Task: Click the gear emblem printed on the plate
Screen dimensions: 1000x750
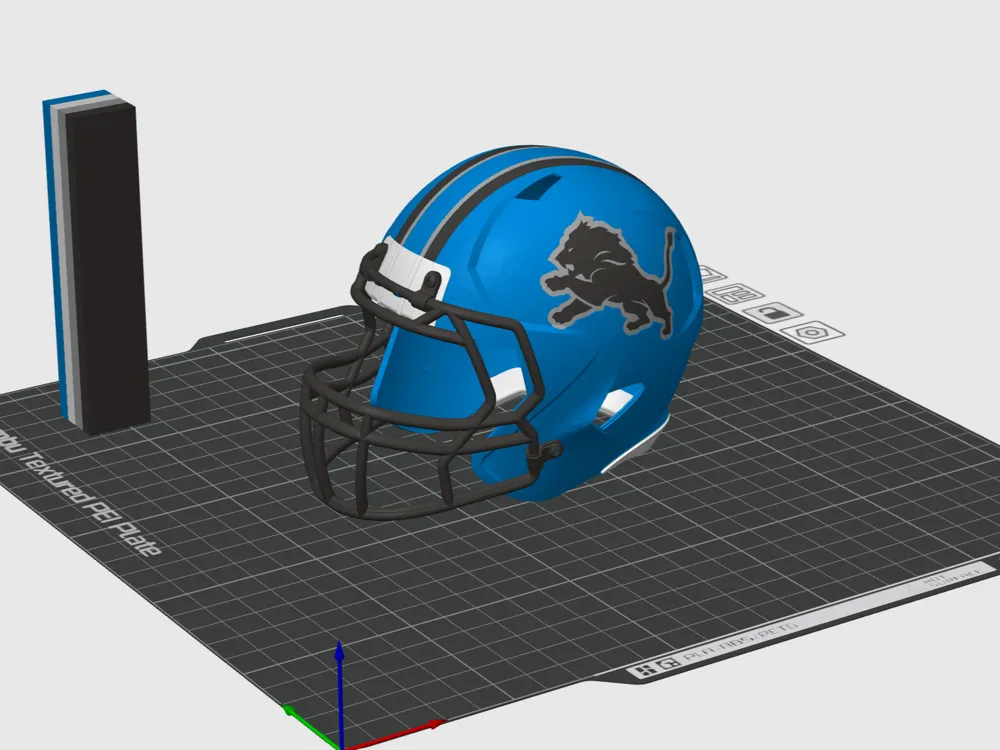Action: (812, 332)
